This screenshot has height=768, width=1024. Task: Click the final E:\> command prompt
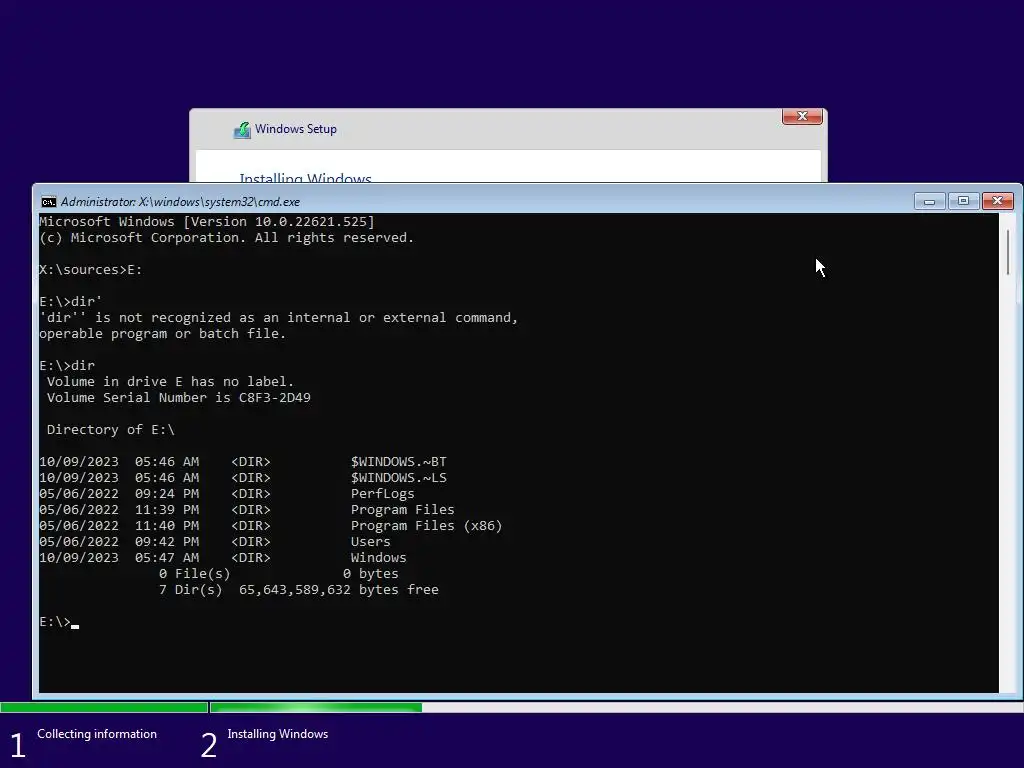point(59,622)
